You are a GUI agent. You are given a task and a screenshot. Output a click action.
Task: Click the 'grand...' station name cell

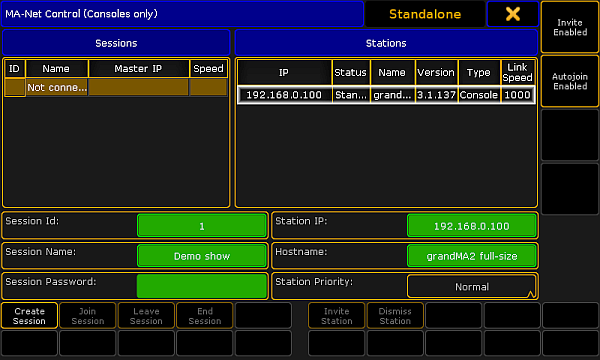[x=392, y=95]
